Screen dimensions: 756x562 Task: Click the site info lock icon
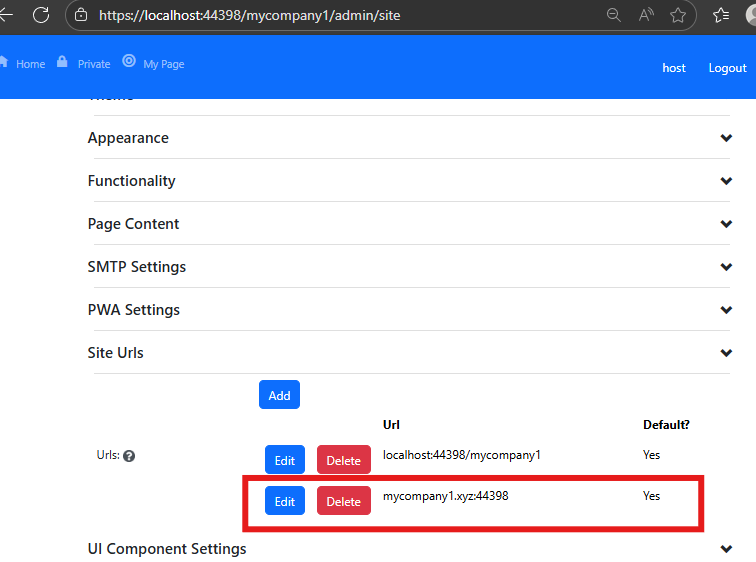[x=81, y=15]
